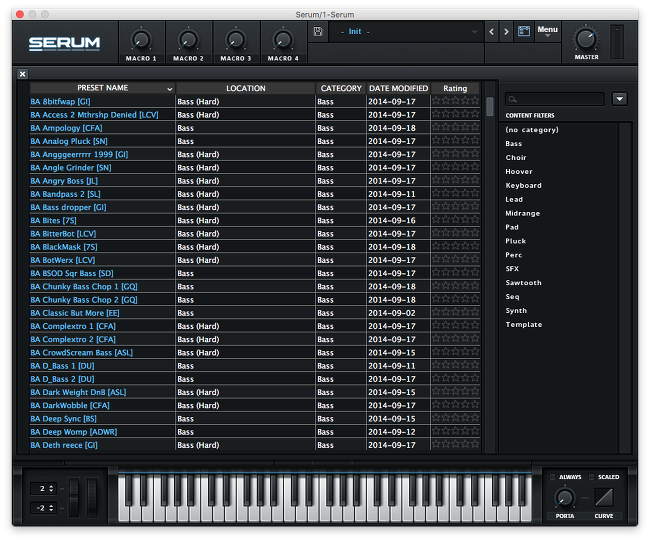
Task: Filter presets by SFX category
Action: coord(512,269)
